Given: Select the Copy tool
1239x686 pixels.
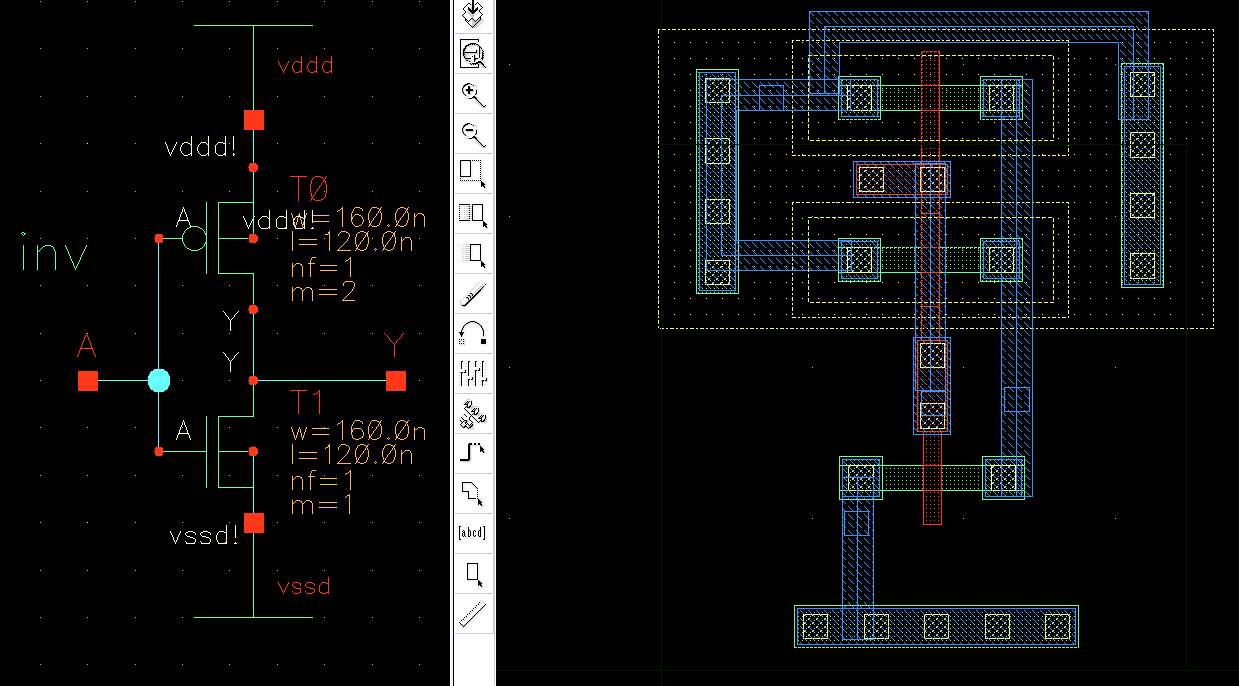Looking at the screenshot, I should (474, 213).
